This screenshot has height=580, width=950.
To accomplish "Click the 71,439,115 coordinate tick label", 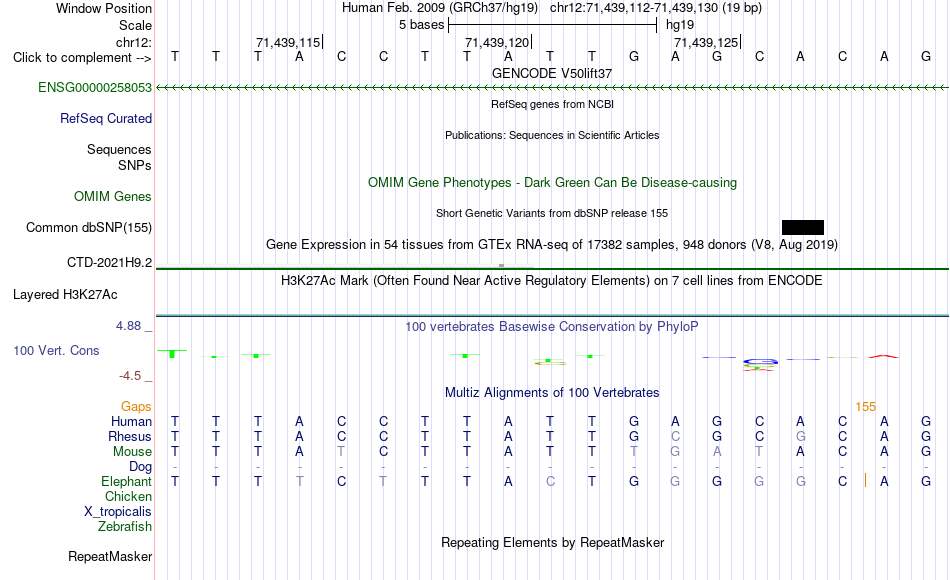I will (288, 42).
